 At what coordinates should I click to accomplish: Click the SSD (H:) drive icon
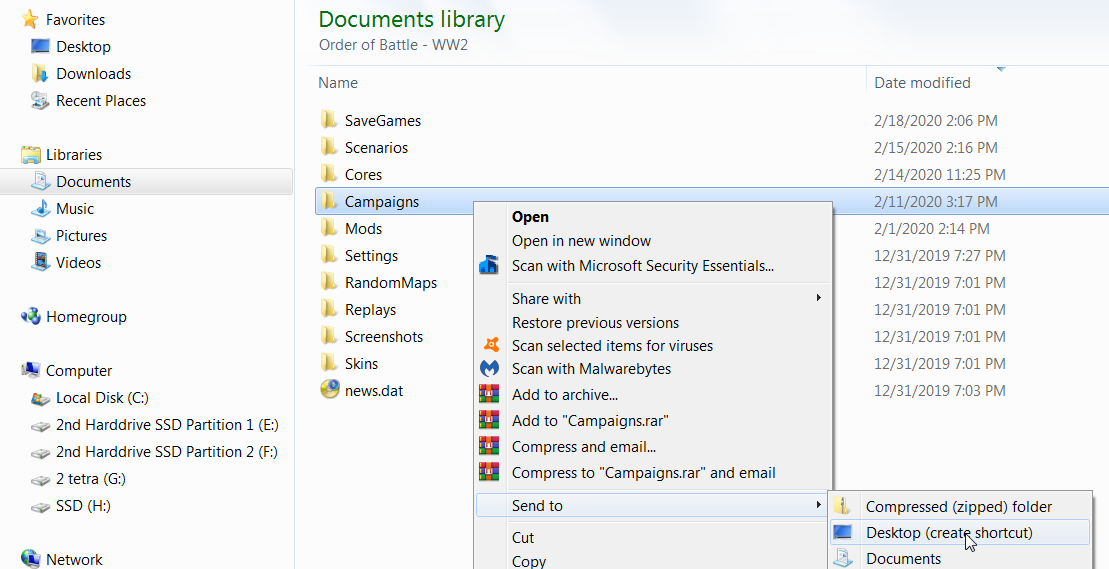coord(40,507)
